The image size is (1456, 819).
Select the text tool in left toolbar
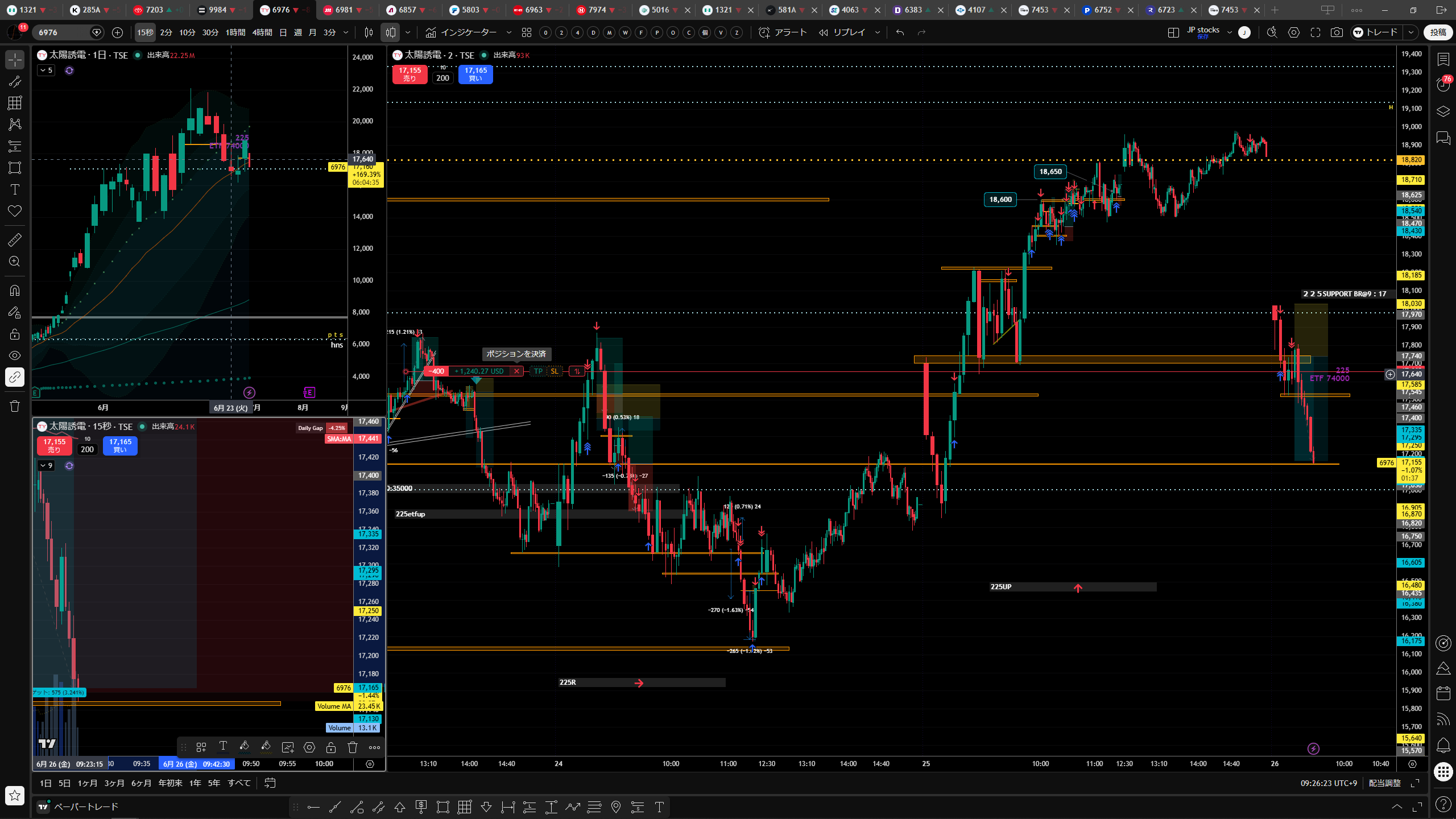[15, 189]
